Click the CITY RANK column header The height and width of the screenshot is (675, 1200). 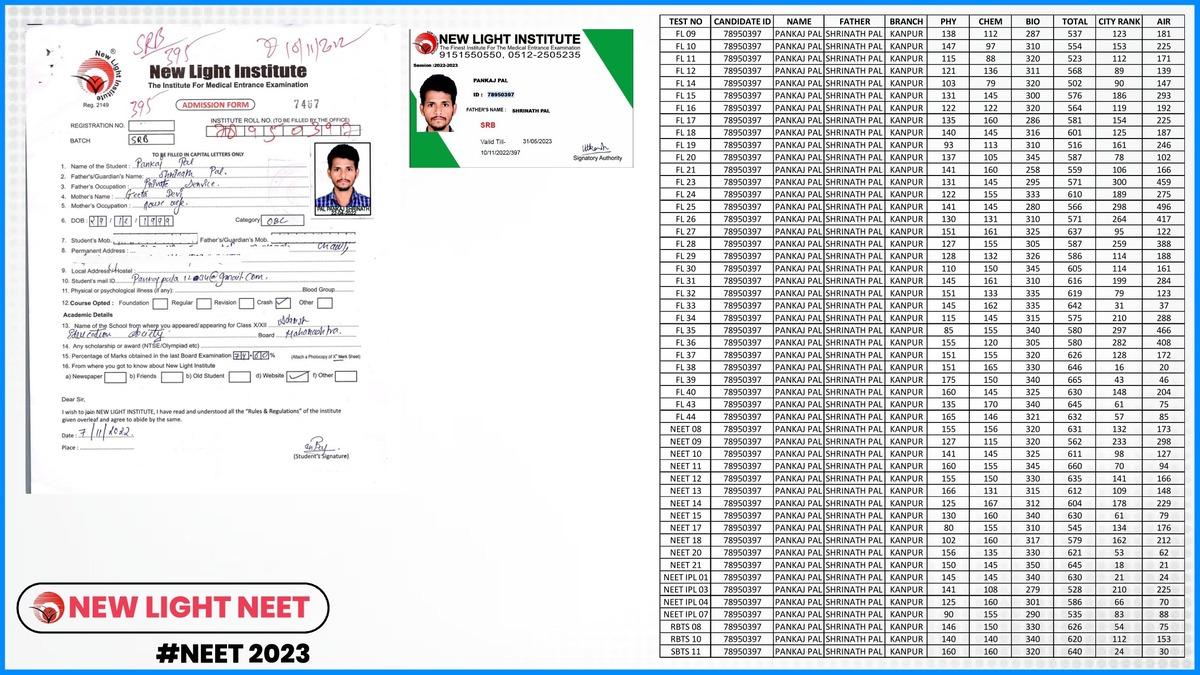(1119, 21)
